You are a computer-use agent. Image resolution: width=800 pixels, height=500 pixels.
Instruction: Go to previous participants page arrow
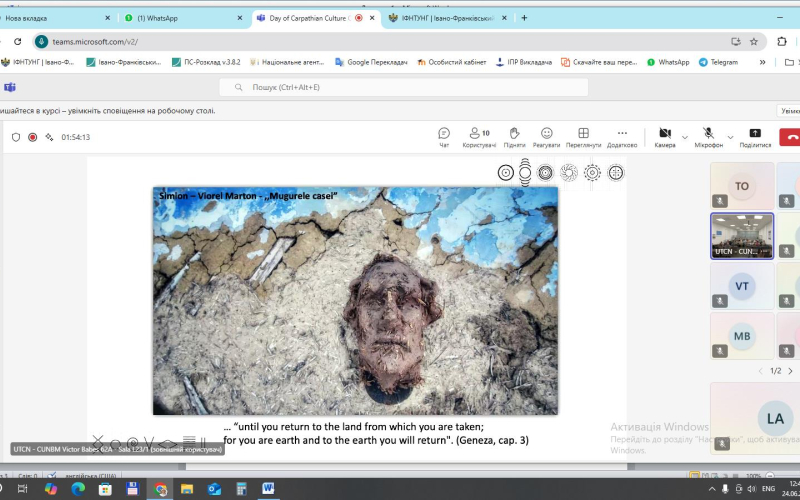click(x=761, y=371)
